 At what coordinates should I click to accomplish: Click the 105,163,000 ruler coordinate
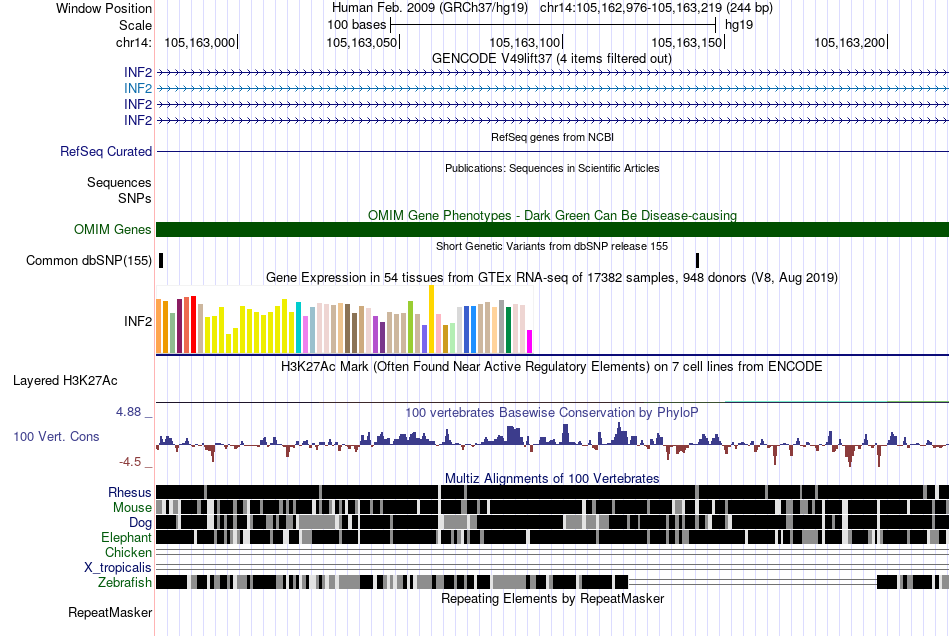pyautogui.click(x=199, y=42)
